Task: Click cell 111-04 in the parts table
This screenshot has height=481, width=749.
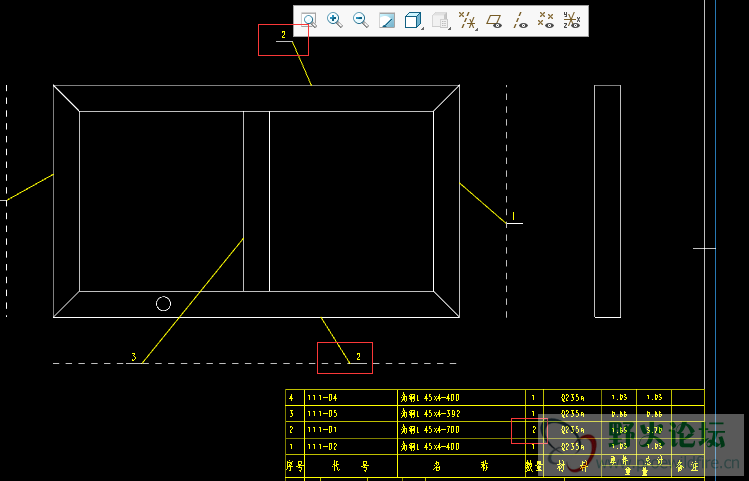Action: point(351,397)
